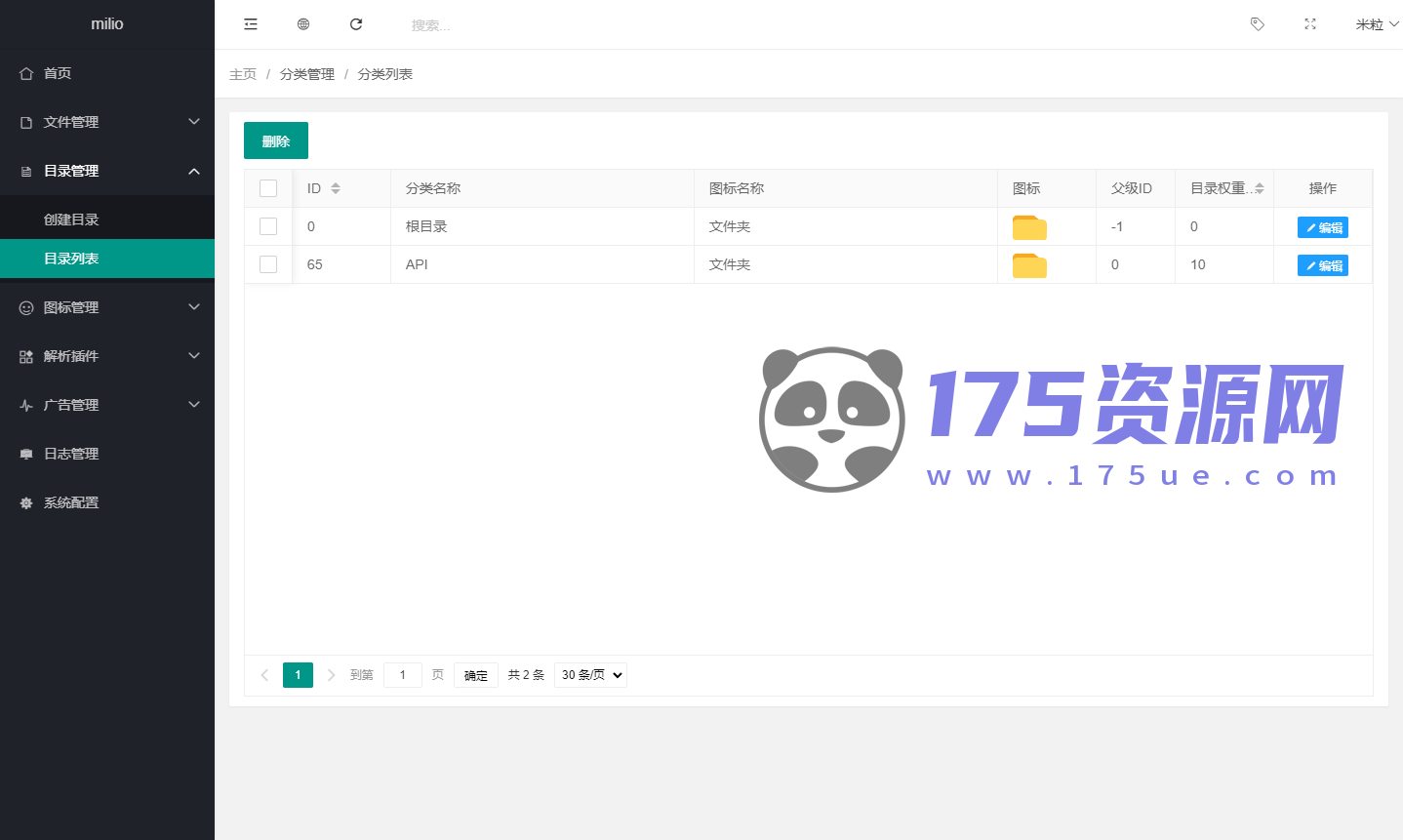
Task: Expand the 解析插件 chevron
Action: click(x=194, y=356)
